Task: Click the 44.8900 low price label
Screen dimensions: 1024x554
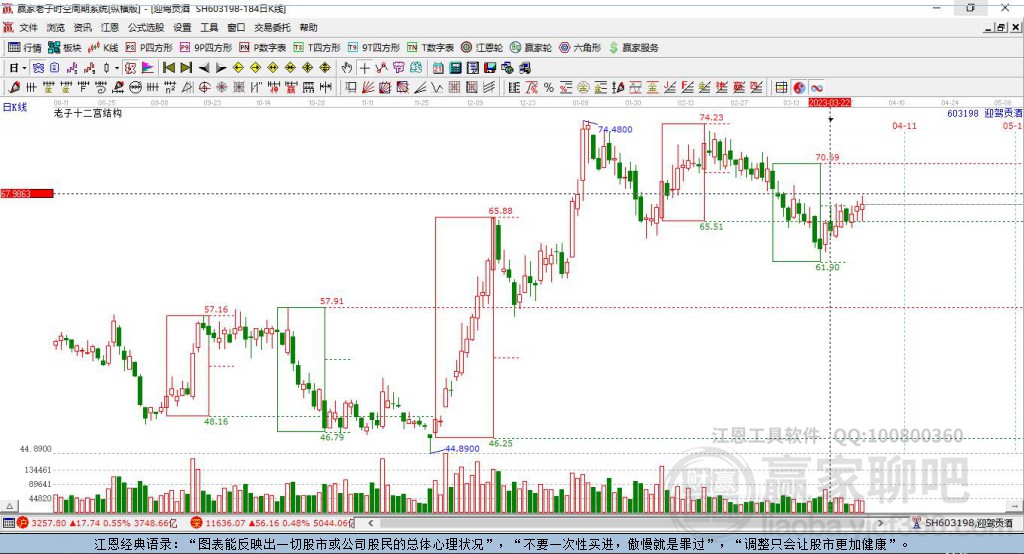Action: 462,449
